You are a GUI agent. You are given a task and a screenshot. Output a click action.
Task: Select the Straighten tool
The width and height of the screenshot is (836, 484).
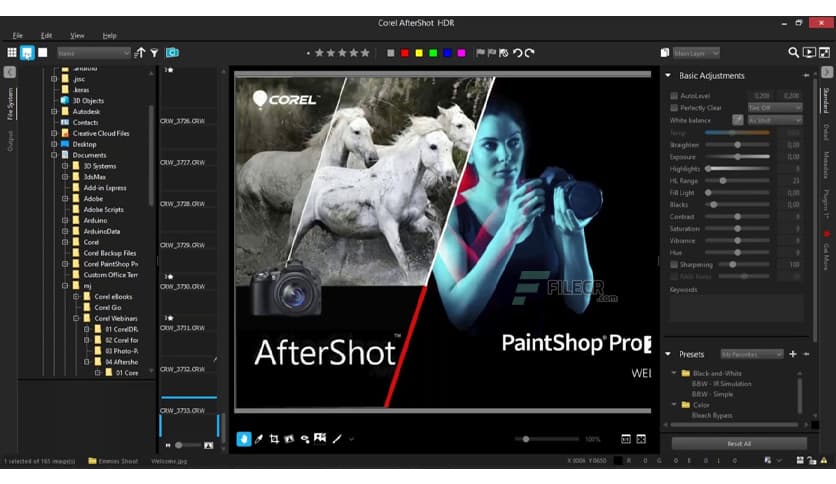click(x=289, y=439)
